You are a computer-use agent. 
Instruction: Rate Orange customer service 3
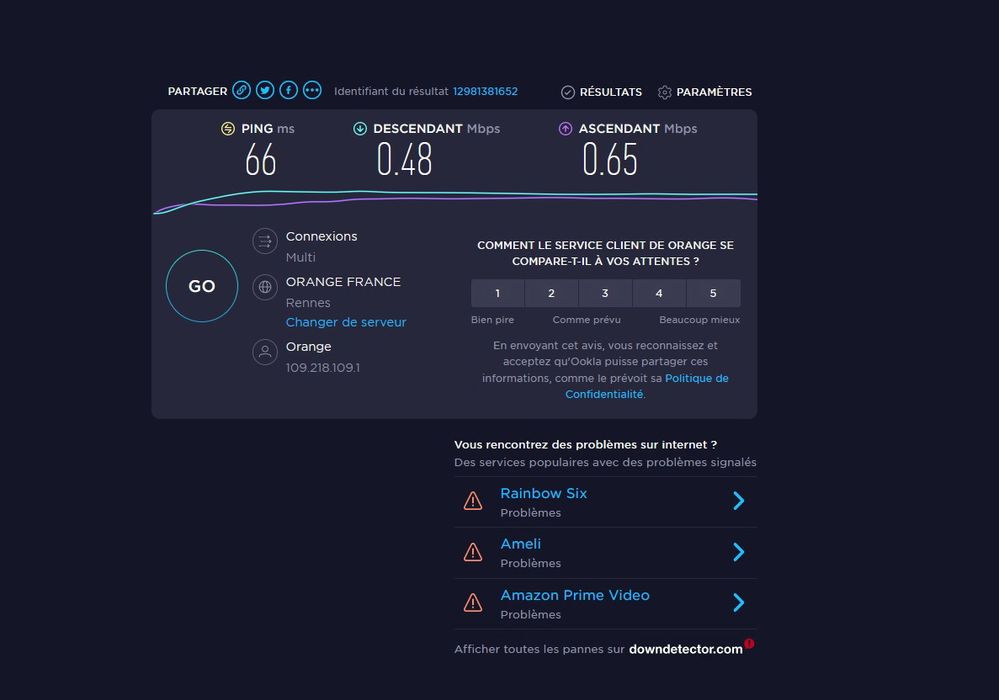click(x=605, y=293)
